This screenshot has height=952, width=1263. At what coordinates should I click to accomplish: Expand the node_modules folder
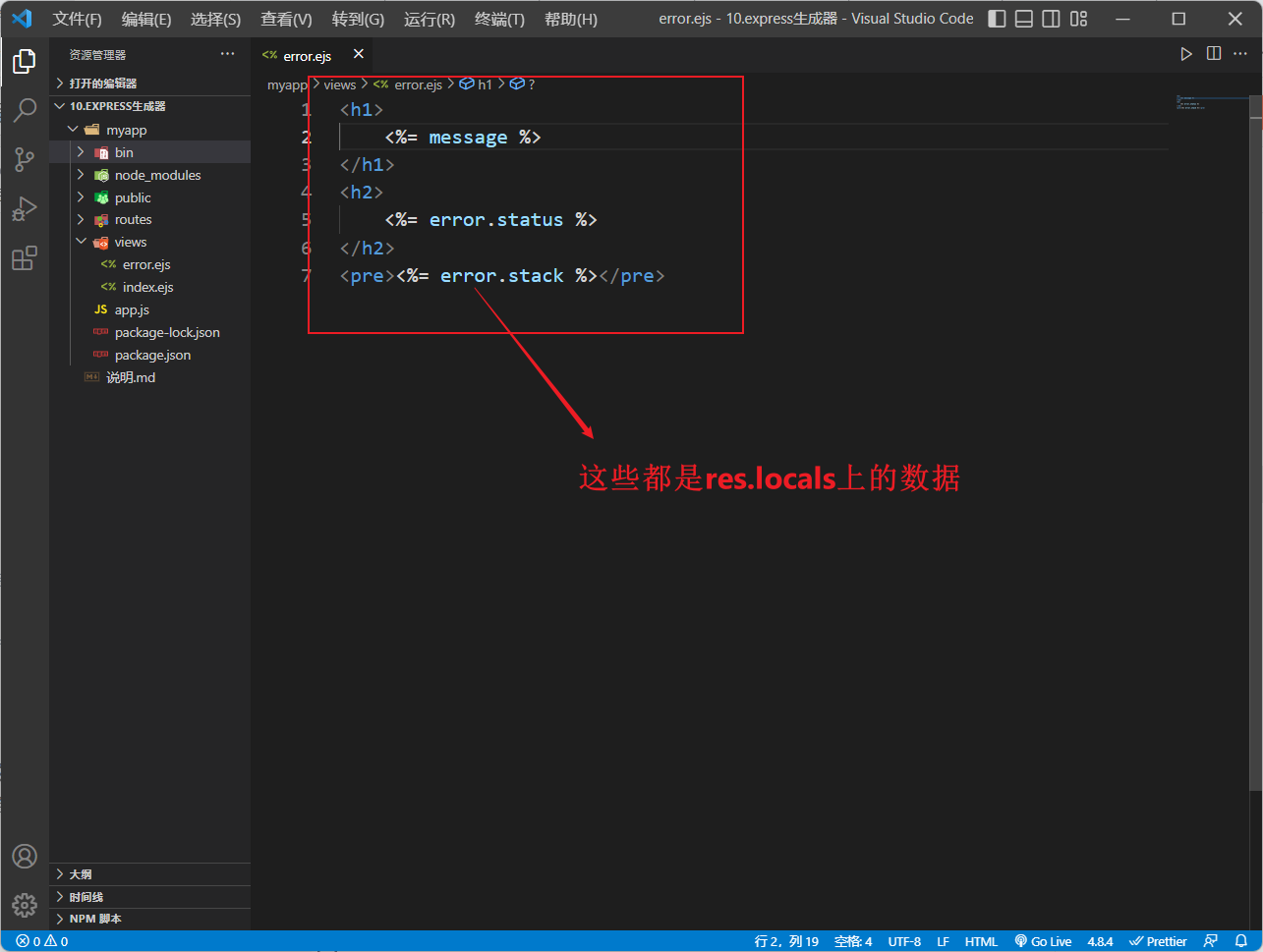tap(149, 175)
